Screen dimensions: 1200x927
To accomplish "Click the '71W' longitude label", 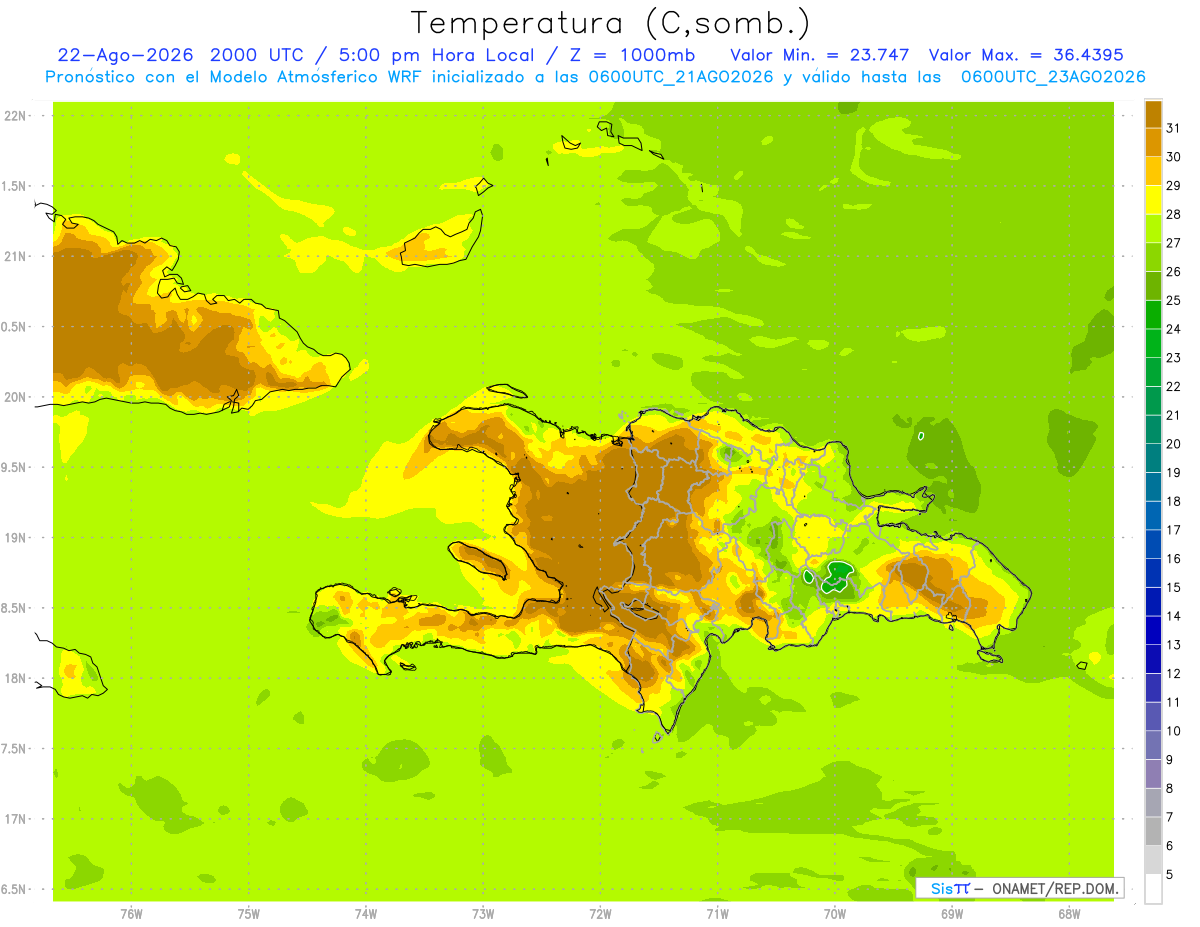I will (x=717, y=914).
